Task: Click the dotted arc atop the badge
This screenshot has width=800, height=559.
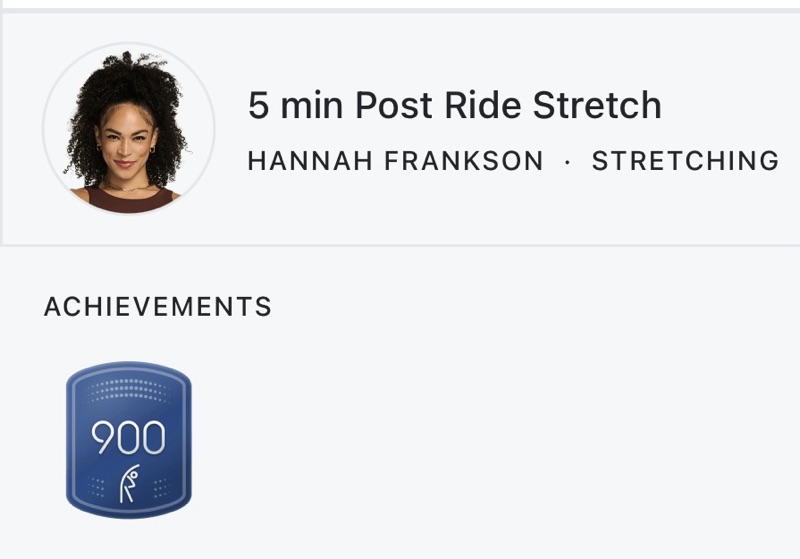Action: 128,389
